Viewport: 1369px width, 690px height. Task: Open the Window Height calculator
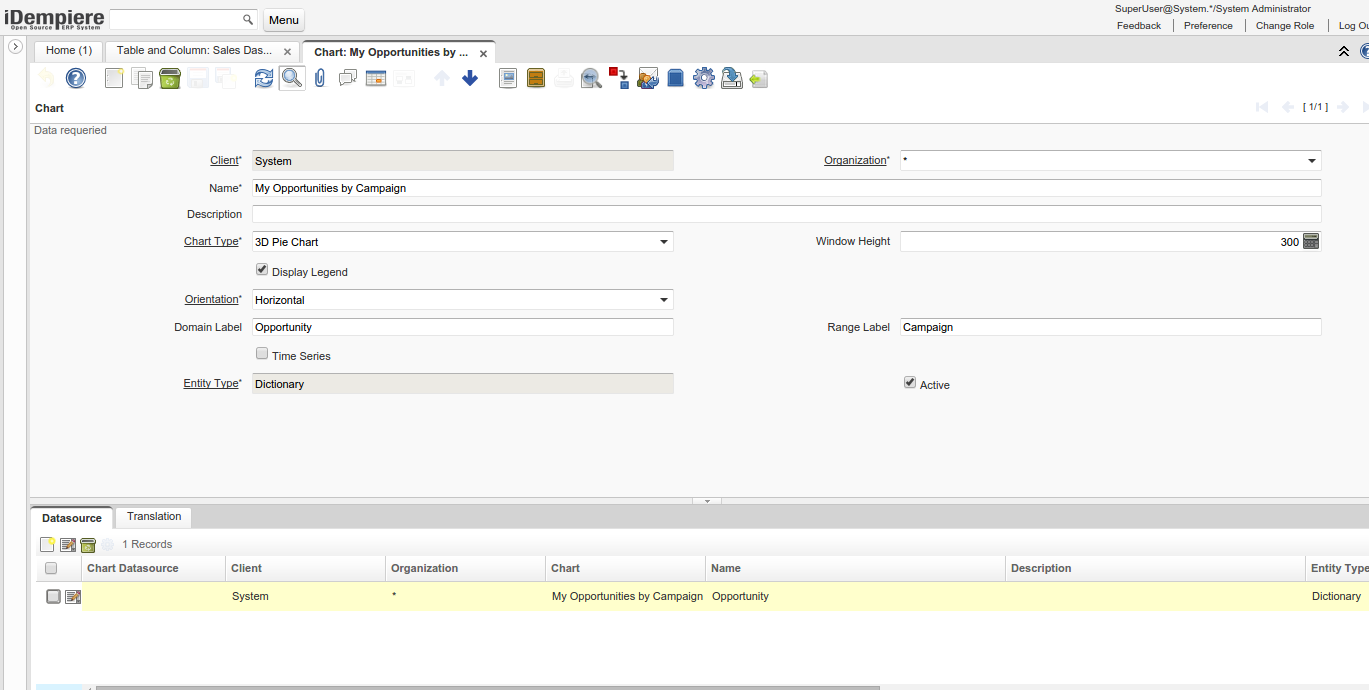(x=1311, y=241)
